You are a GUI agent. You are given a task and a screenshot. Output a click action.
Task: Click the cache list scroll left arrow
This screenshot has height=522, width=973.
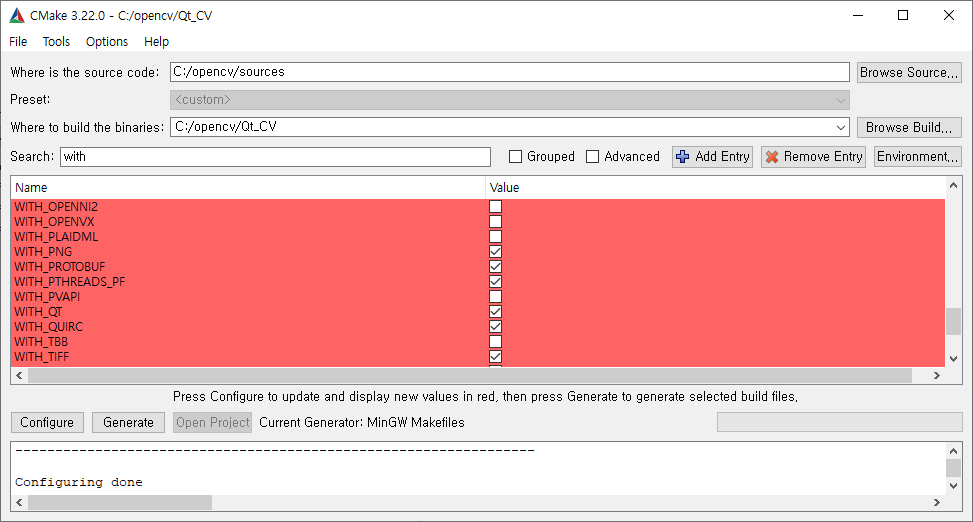(19, 376)
